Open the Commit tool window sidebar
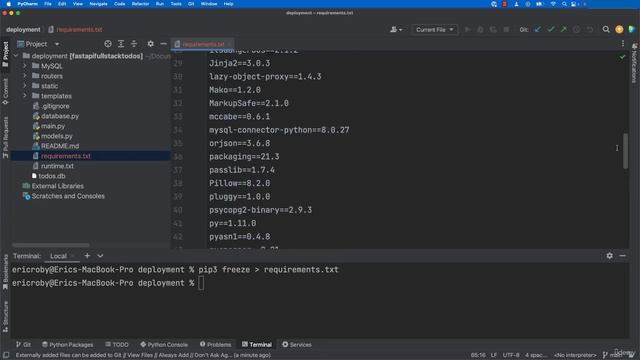 pos(5,91)
